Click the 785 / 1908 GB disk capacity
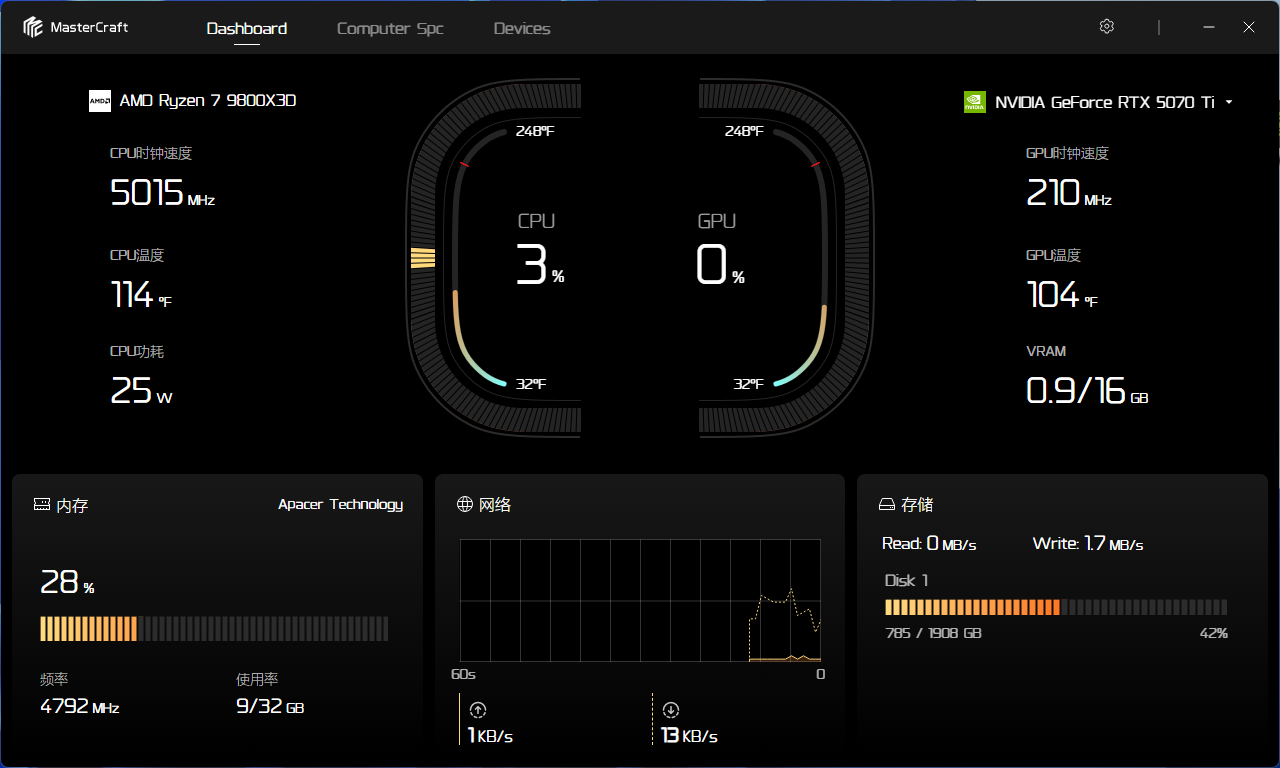 [934, 633]
